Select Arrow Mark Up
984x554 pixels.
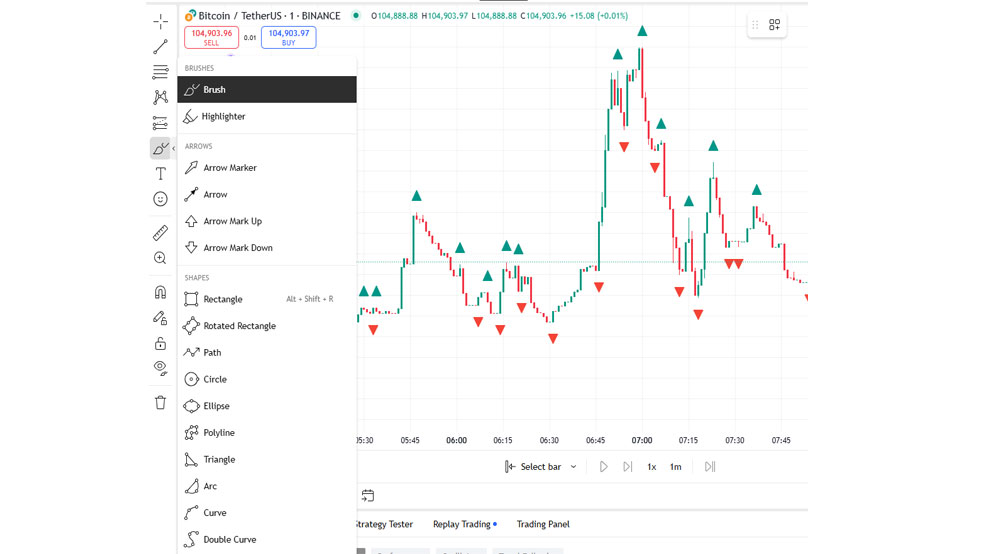pyautogui.click(x=267, y=221)
